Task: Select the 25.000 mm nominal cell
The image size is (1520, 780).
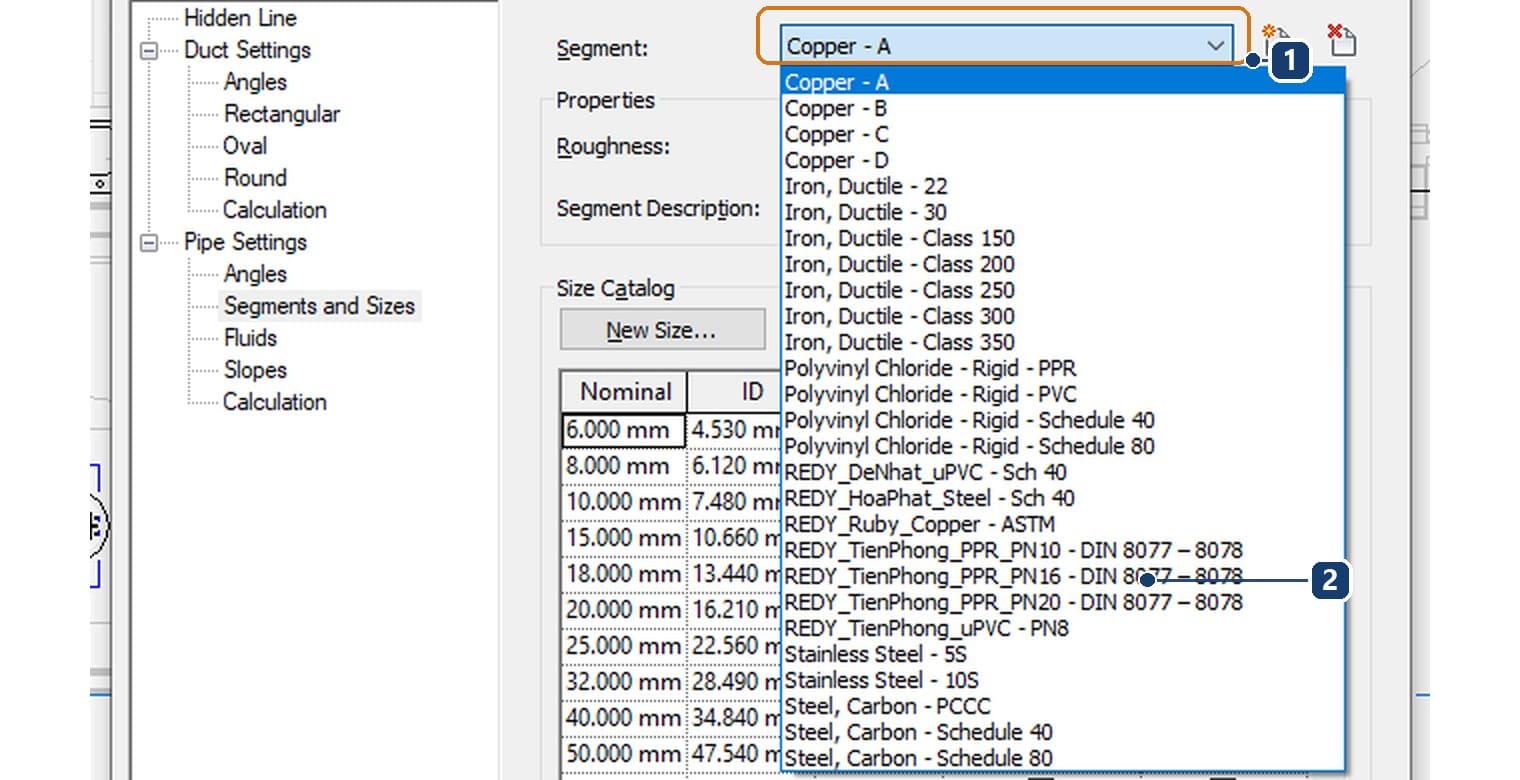Action: coord(624,646)
